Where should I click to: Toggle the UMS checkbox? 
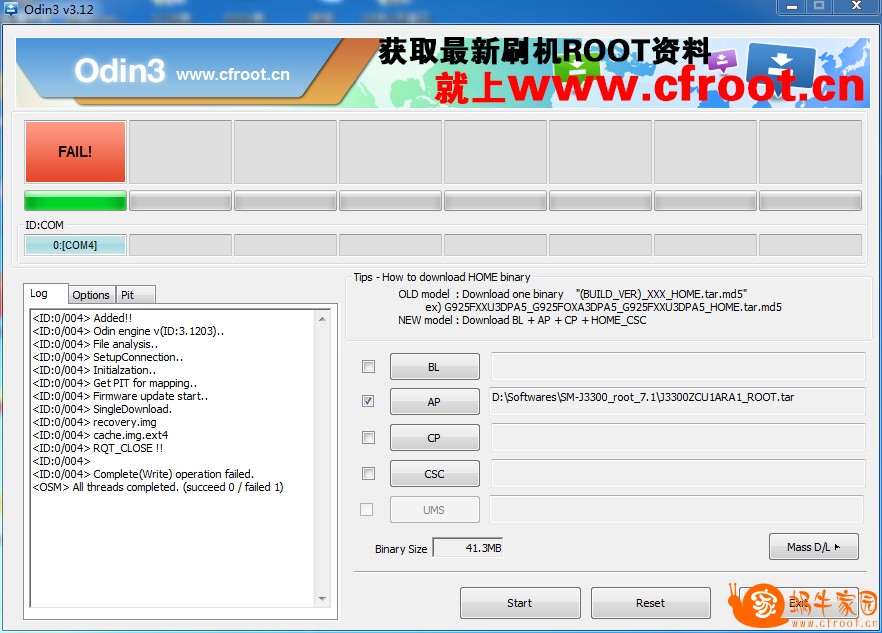point(367,509)
